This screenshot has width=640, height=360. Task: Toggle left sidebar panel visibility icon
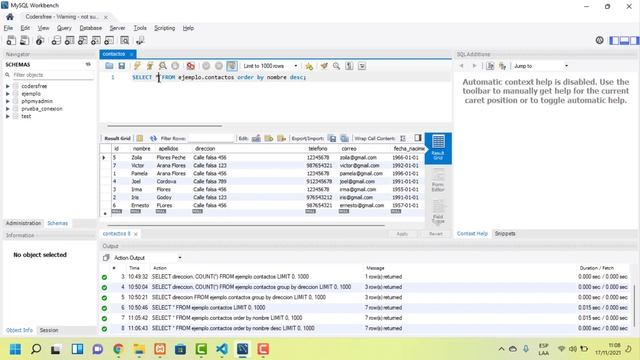coord(614,40)
